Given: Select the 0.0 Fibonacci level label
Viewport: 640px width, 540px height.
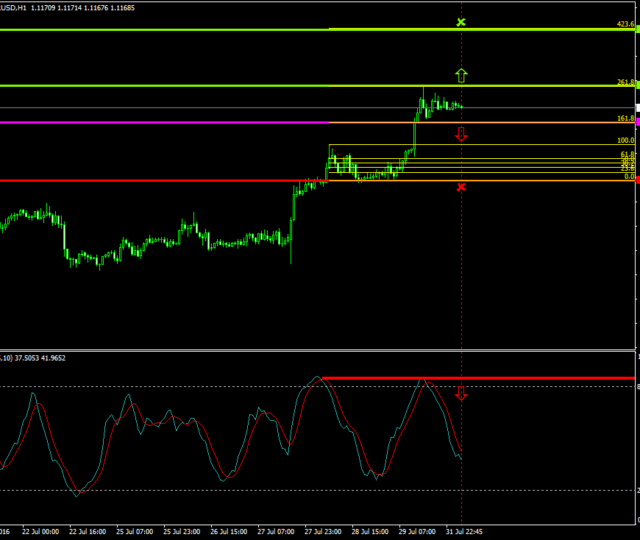Looking at the screenshot, I should [629, 176].
